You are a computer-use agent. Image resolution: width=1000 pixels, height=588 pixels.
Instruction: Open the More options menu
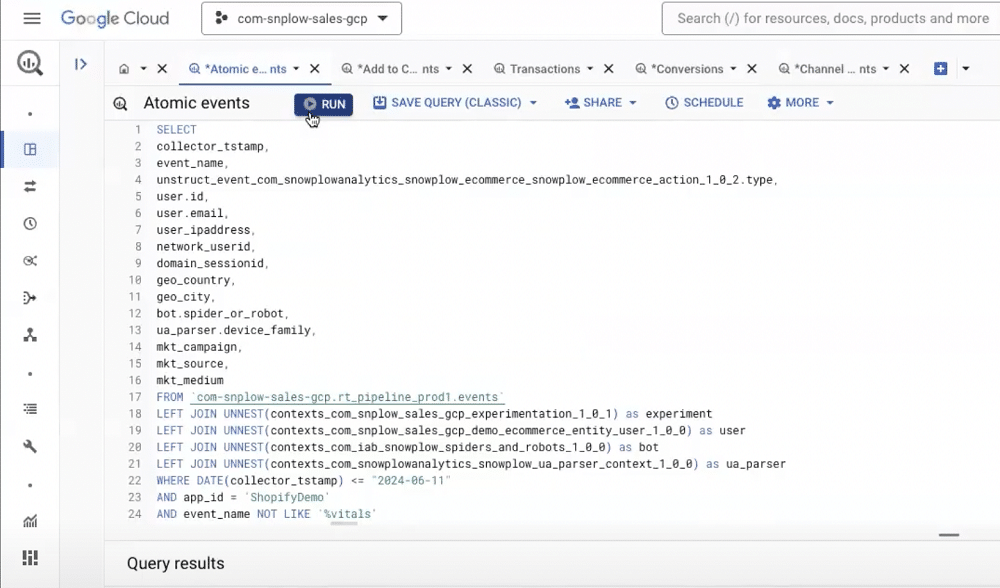tap(800, 103)
